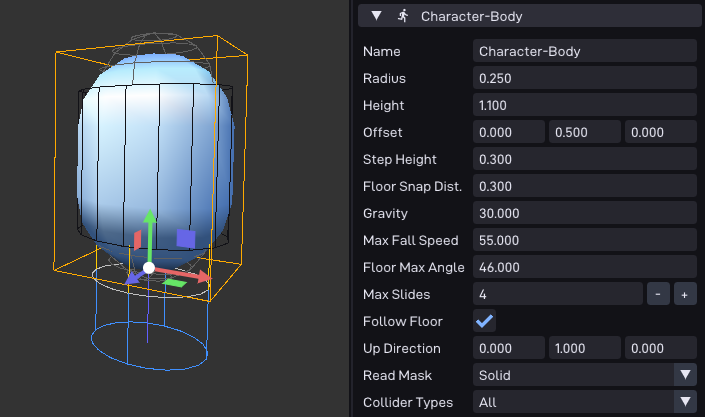Click the Max Slides label
705x417 pixels.
click(397, 294)
